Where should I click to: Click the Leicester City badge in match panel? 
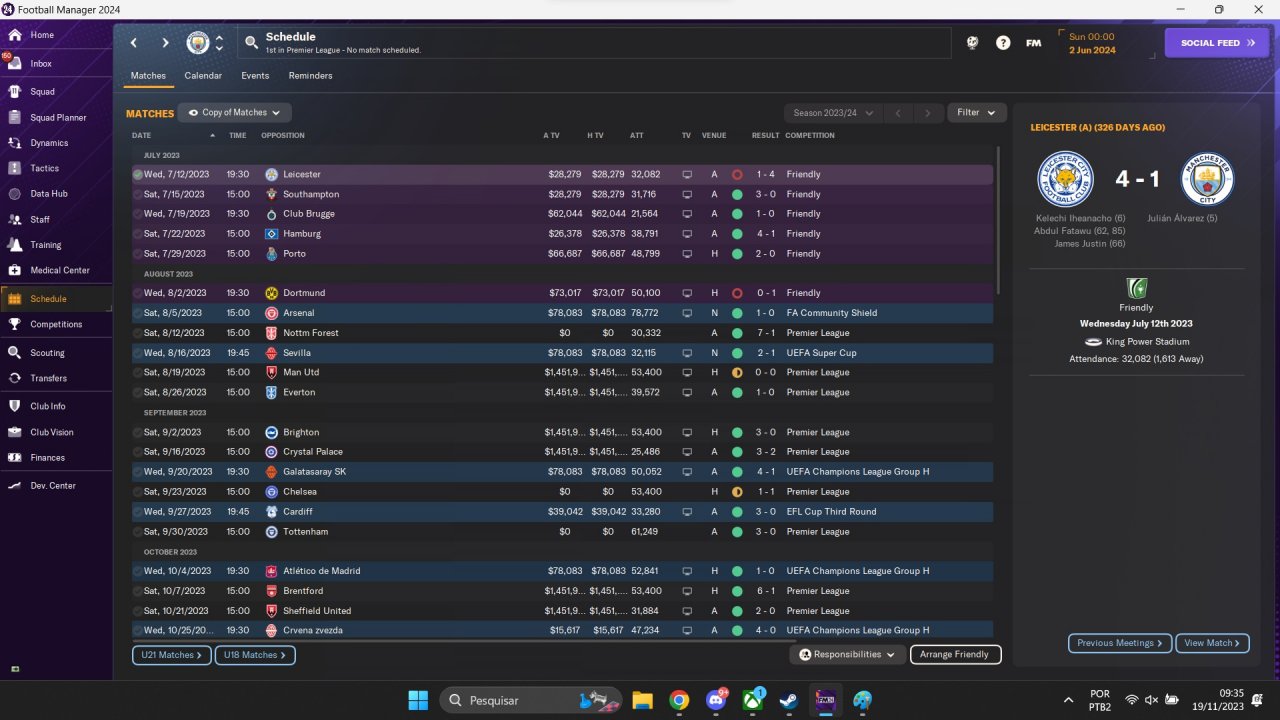click(1066, 179)
